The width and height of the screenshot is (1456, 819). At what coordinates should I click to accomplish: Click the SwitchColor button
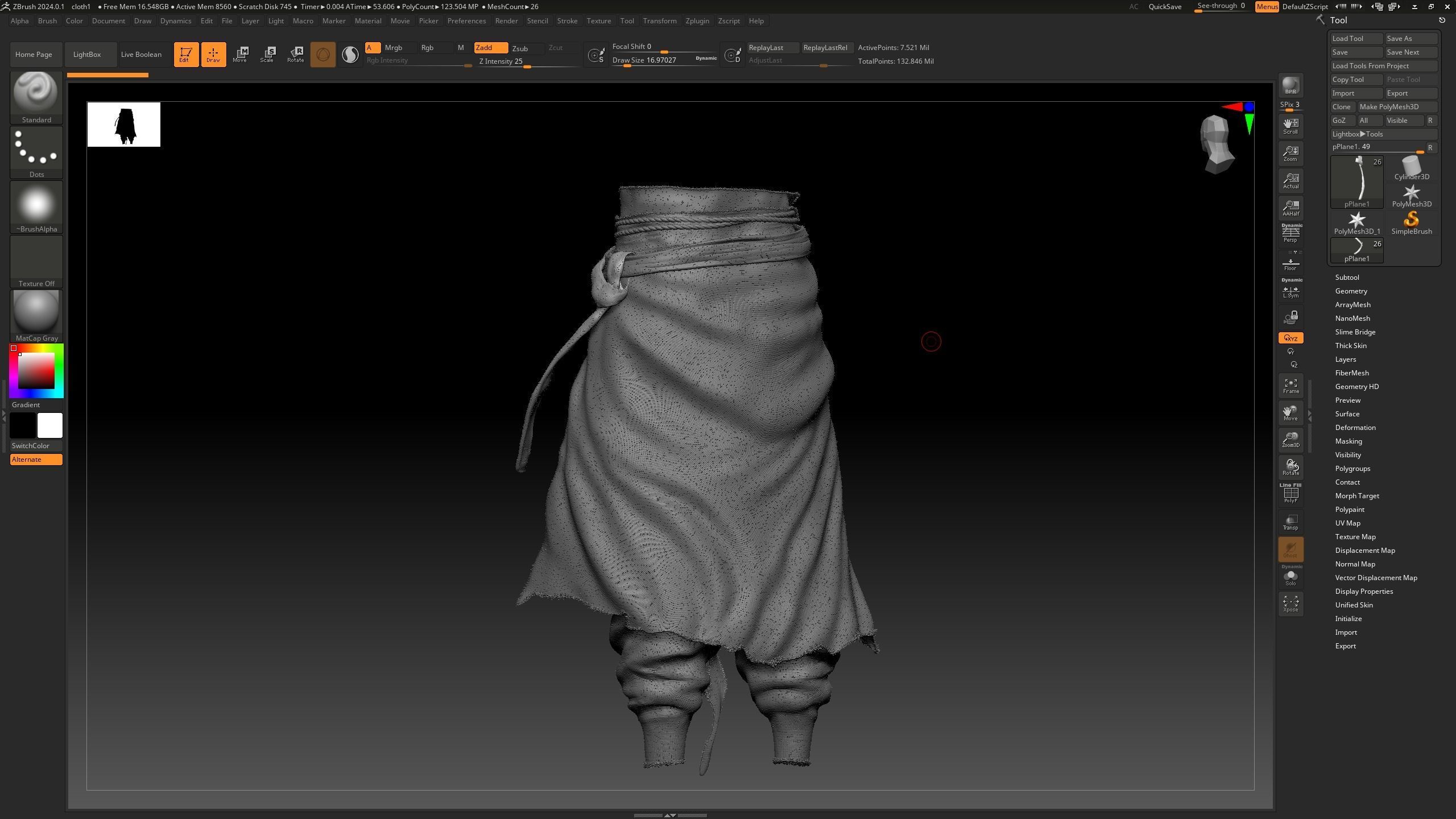coord(36,446)
